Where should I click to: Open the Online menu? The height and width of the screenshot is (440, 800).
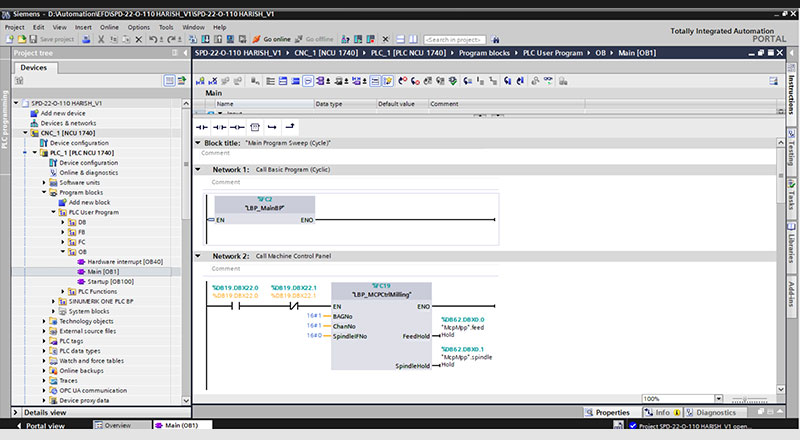(109, 27)
